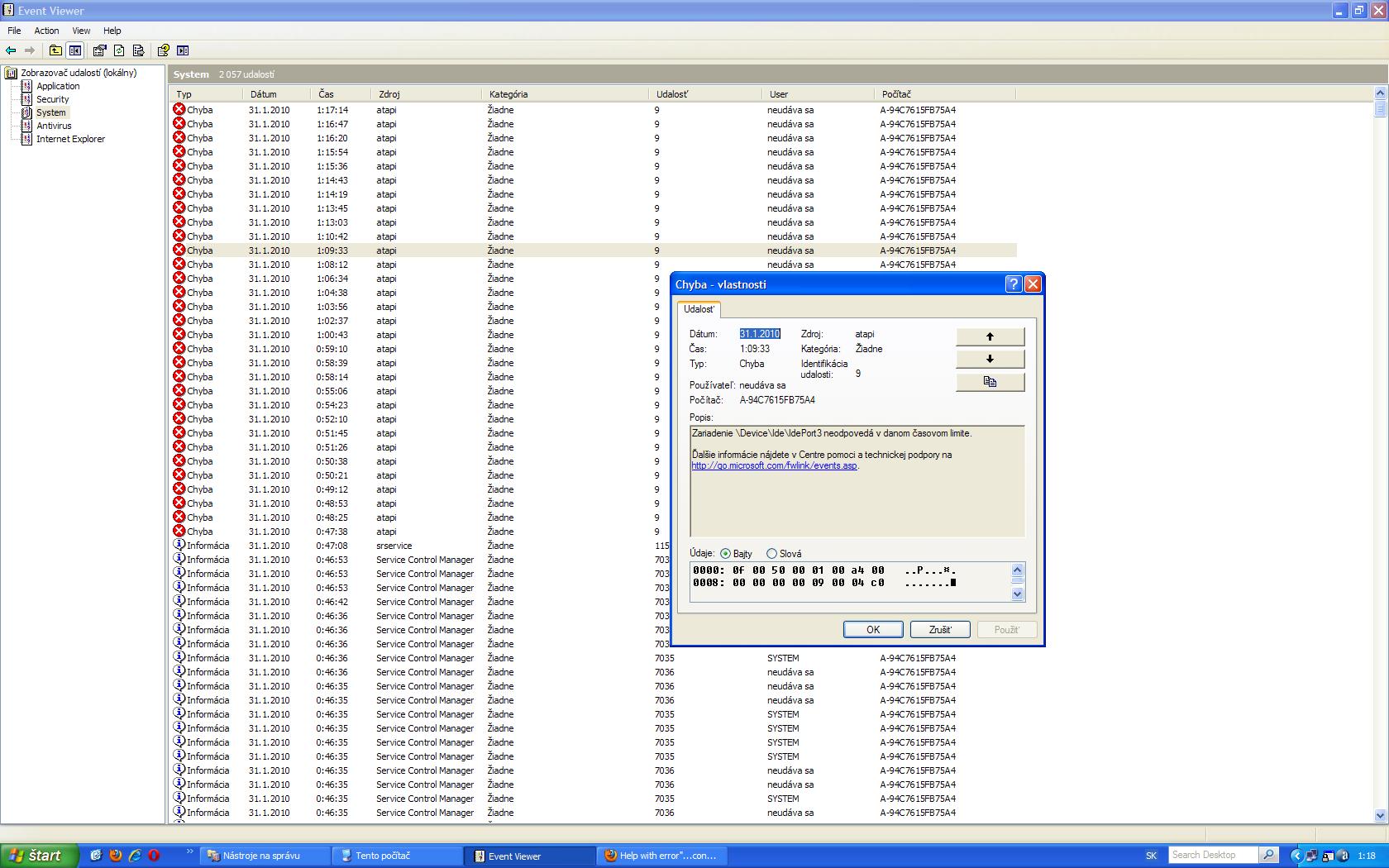Screen dimensions: 1389x868
Task: Select the Security log in the tree
Action: pos(52,99)
